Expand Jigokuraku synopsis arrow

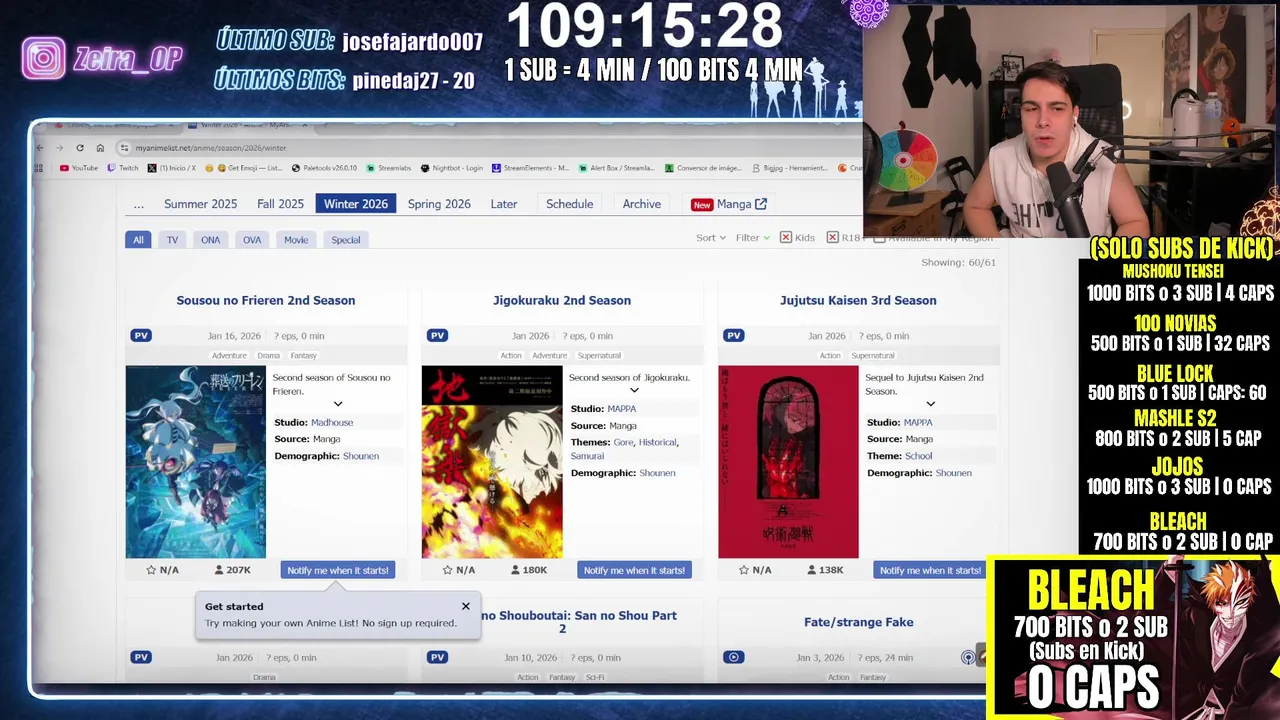(x=634, y=390)
